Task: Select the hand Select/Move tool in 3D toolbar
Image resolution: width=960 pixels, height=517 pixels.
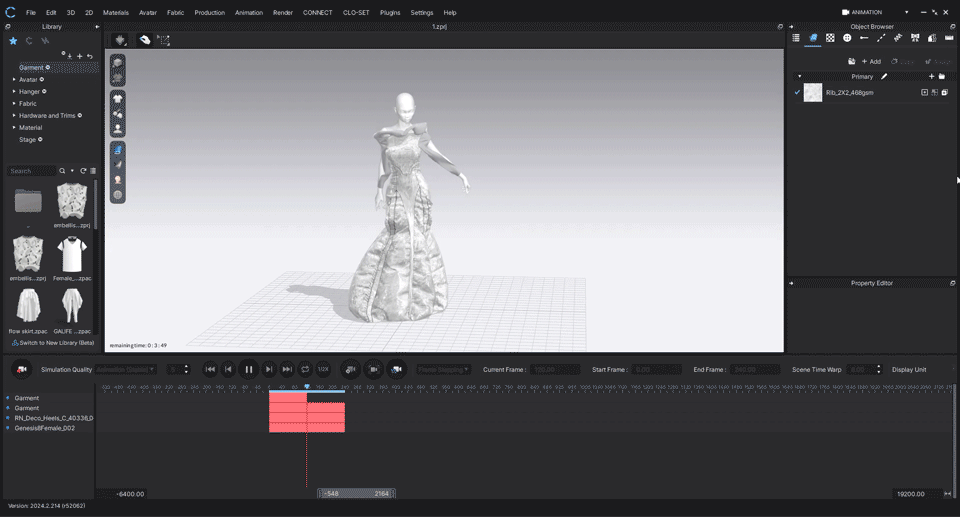Action: (x=144, y=40)
